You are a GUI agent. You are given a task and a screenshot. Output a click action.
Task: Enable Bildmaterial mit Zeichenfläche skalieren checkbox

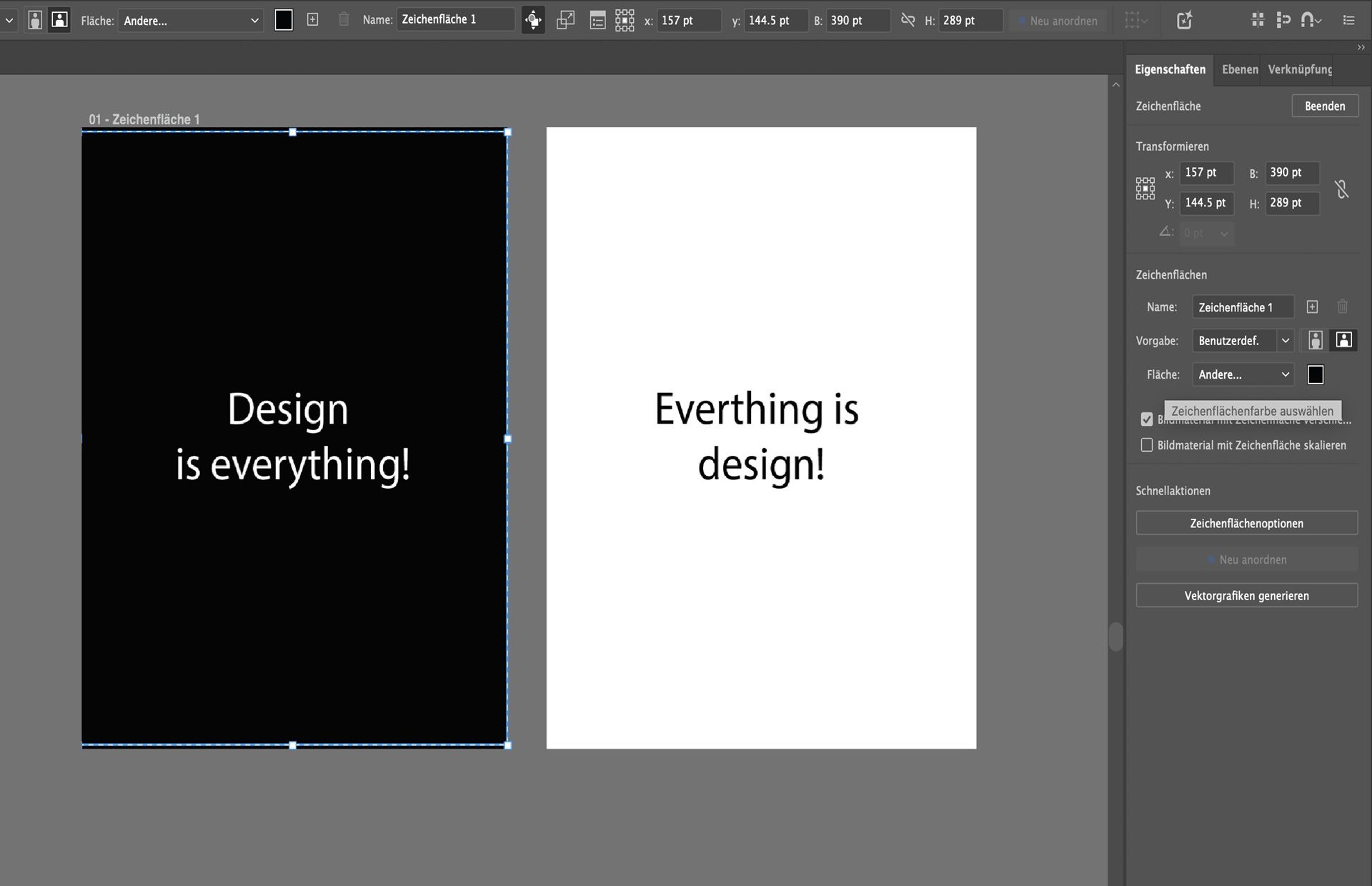point(1147,445)
